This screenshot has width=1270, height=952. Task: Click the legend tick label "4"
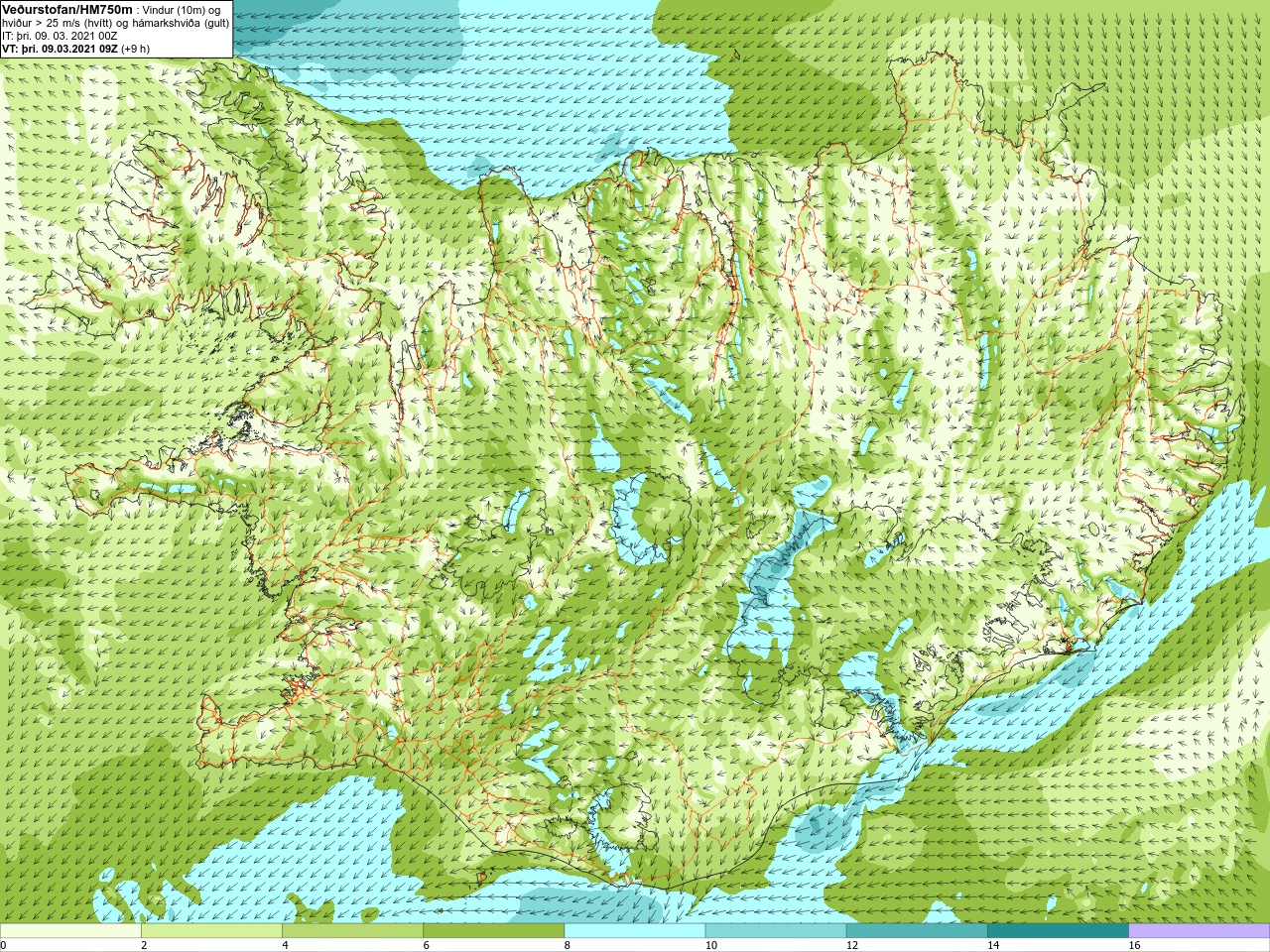285,945
